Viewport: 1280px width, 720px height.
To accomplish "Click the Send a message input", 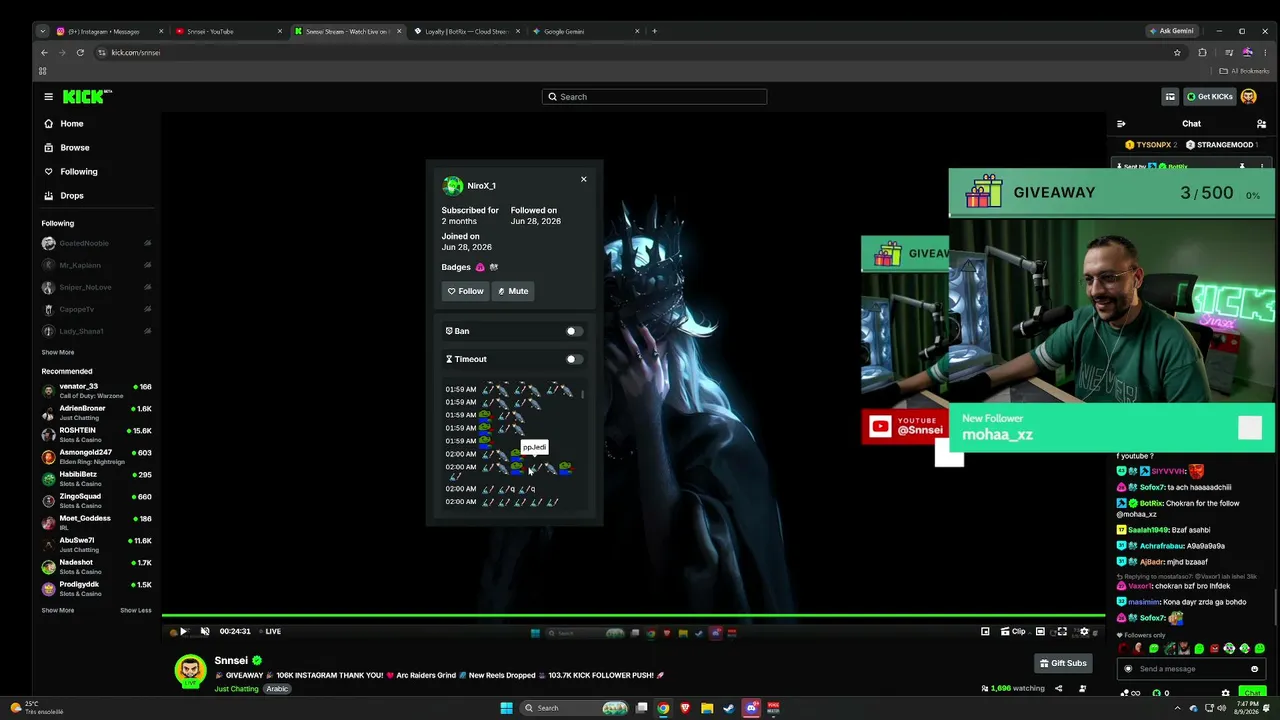I will [1190, 669].
